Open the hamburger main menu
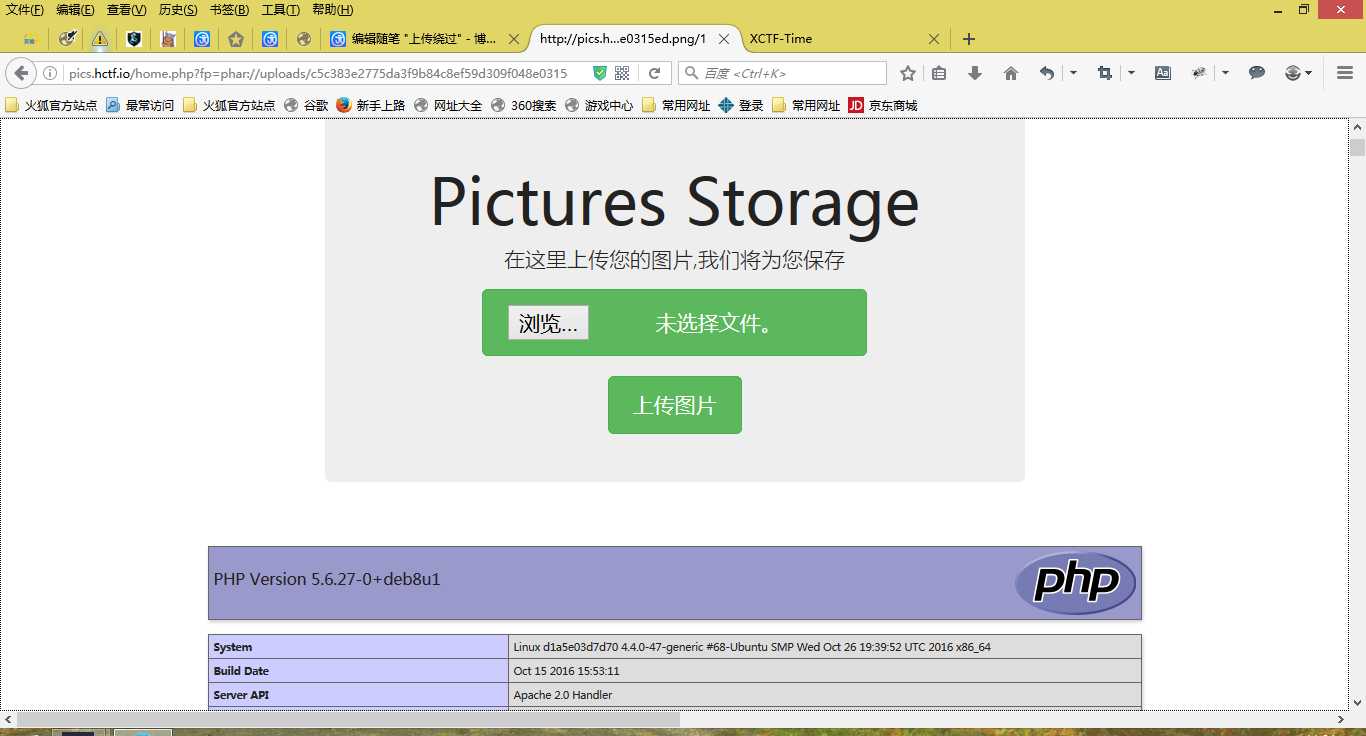1366x736 pixels. (1345, 73)
